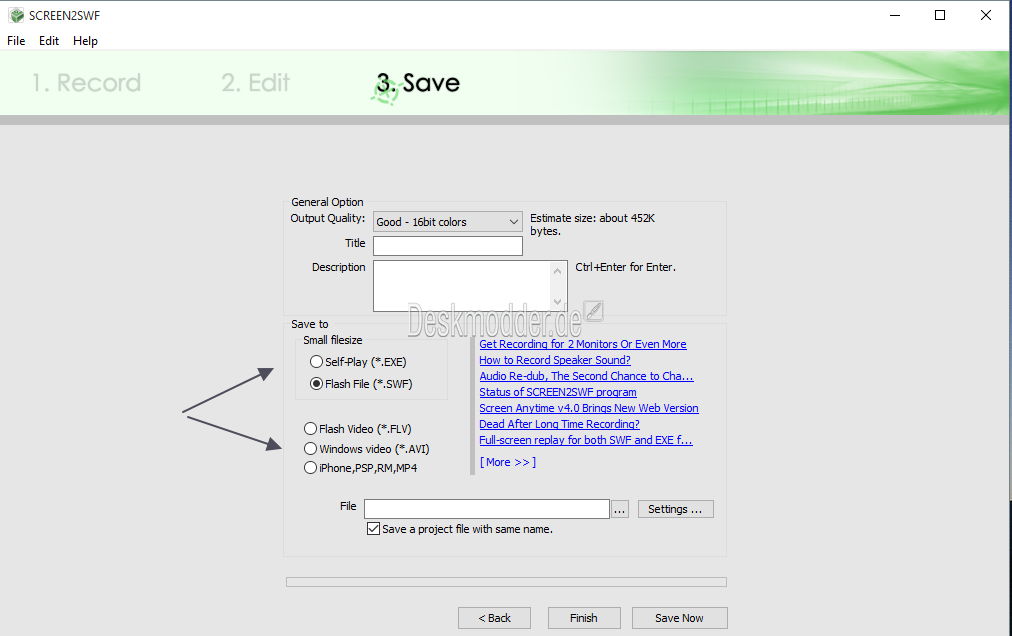Close the SCREEN2SWF window
1012x636 pixels.
pyautogui.click(x=986, y=15)
